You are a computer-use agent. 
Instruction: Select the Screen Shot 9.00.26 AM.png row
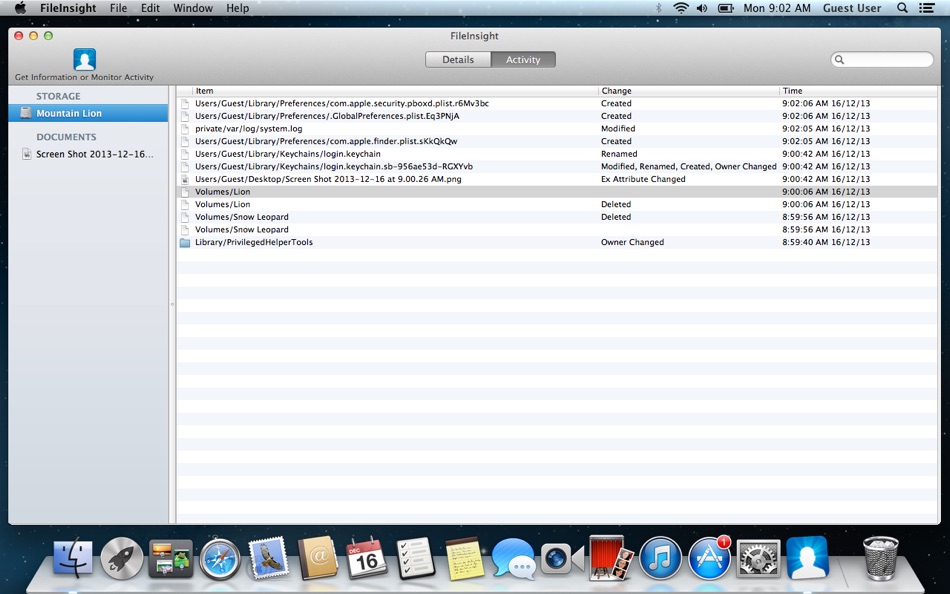[557, 179]
